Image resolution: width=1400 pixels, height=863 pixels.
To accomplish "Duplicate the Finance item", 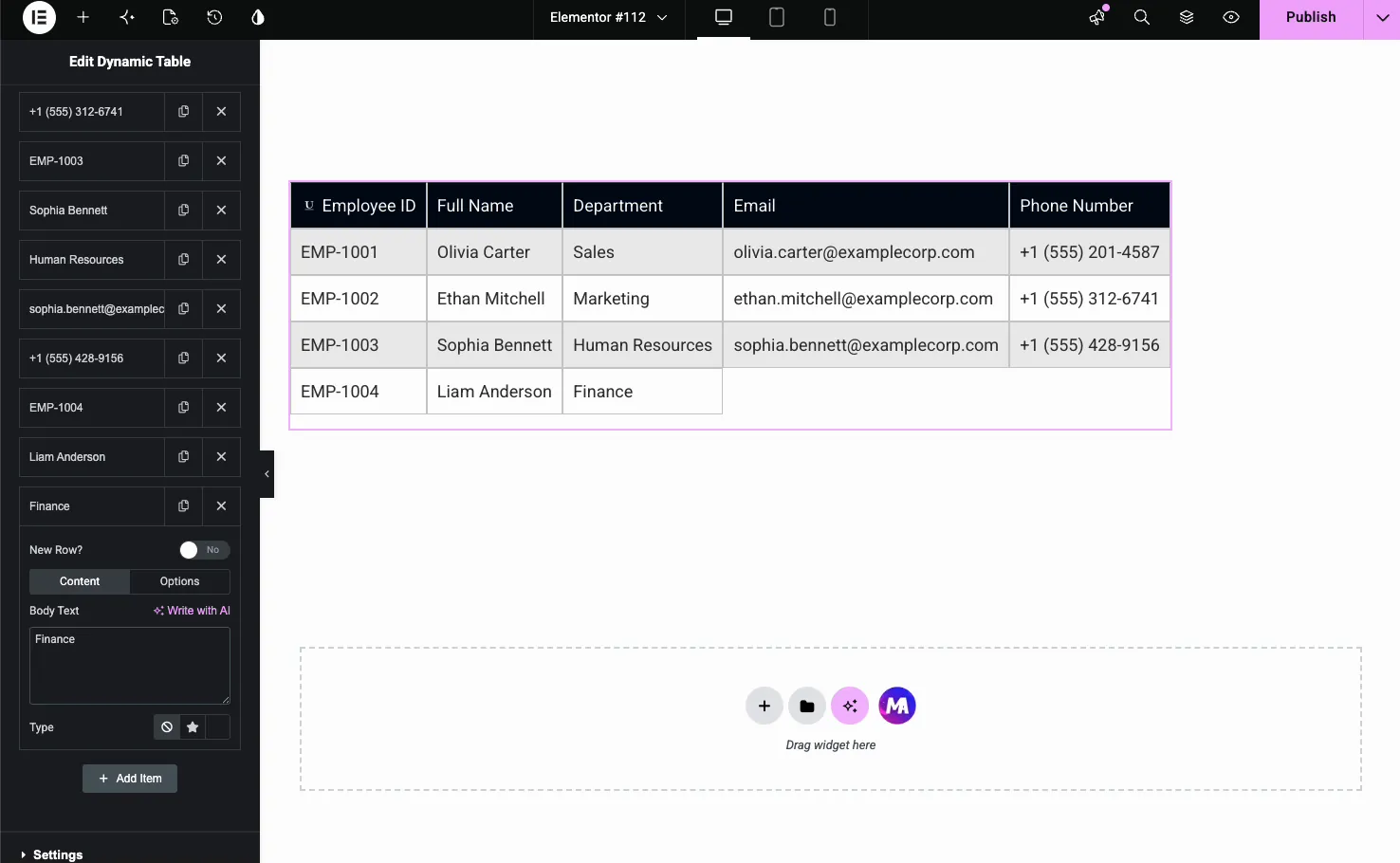I will (x=183, y=506).
